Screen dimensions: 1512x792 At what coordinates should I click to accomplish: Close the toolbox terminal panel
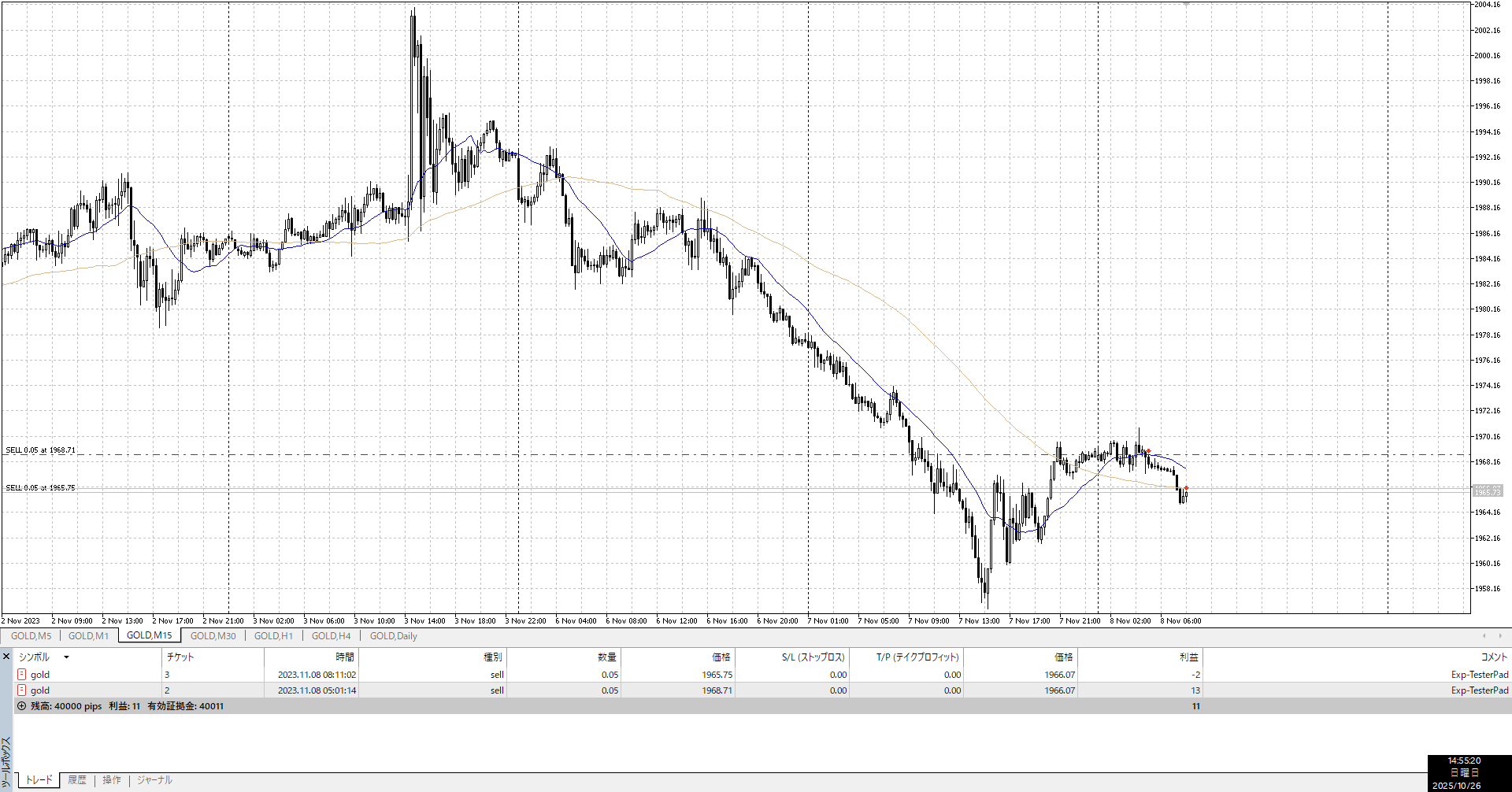(x=6, y=657)
